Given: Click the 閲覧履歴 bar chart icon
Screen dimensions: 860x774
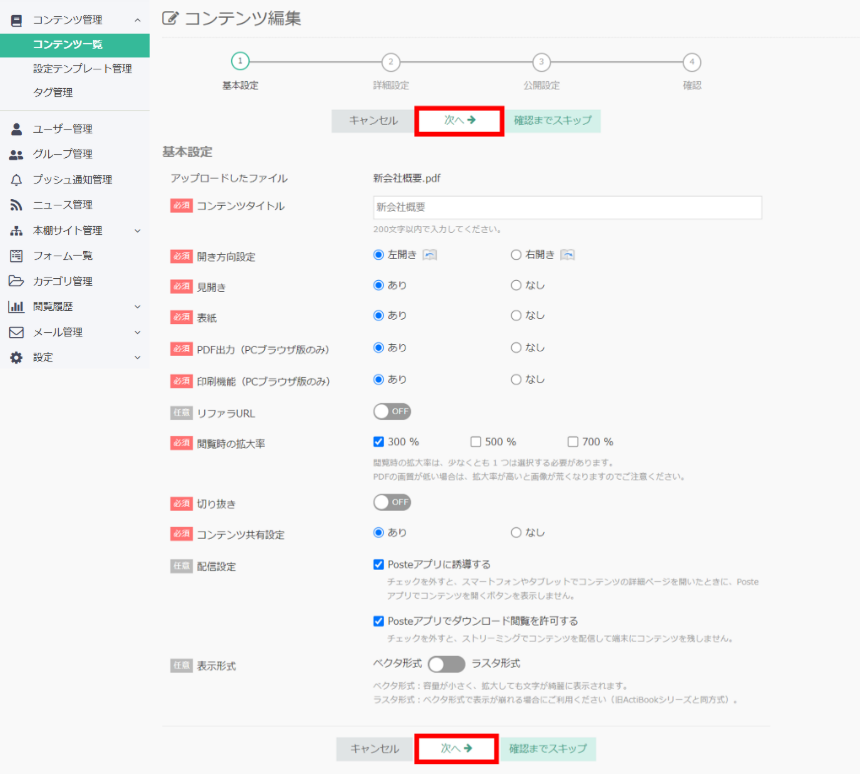Looking at the screenshot, I should pyautogui.click(x=16, y=307).
